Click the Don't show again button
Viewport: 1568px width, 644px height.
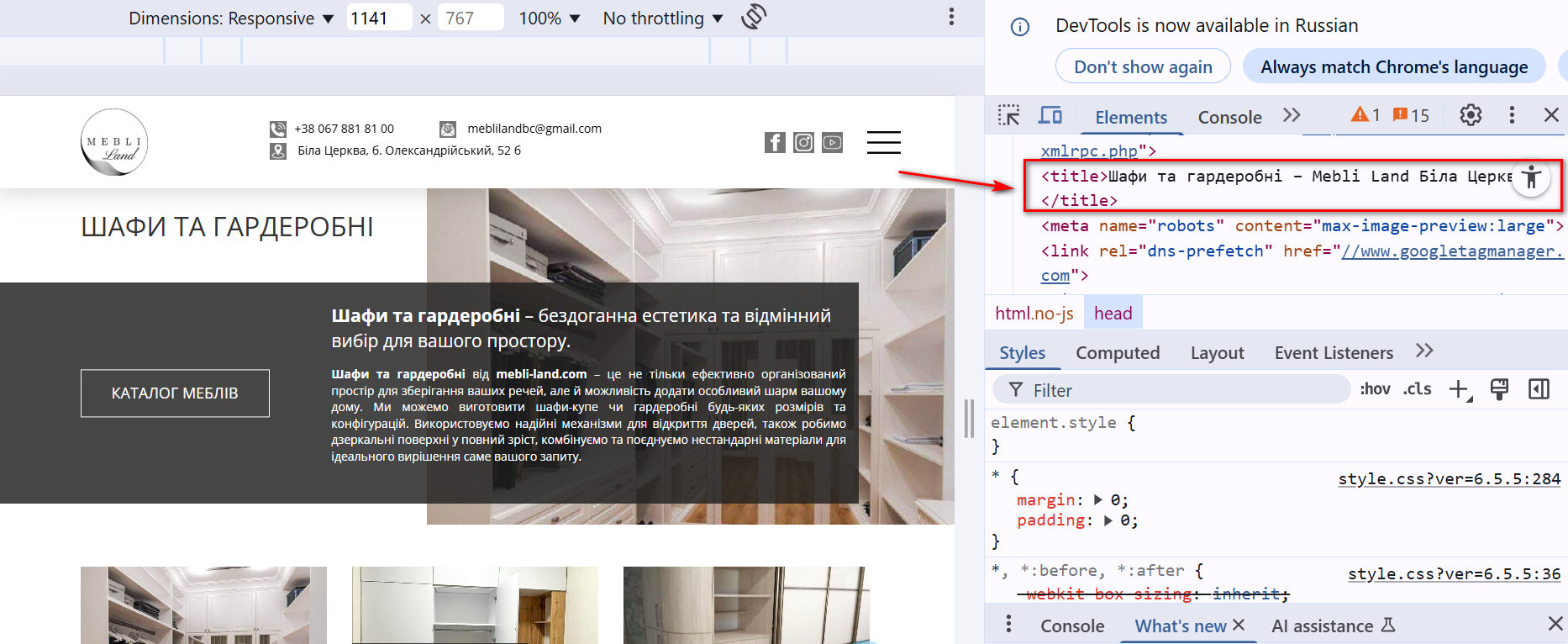click(1143, 66)
